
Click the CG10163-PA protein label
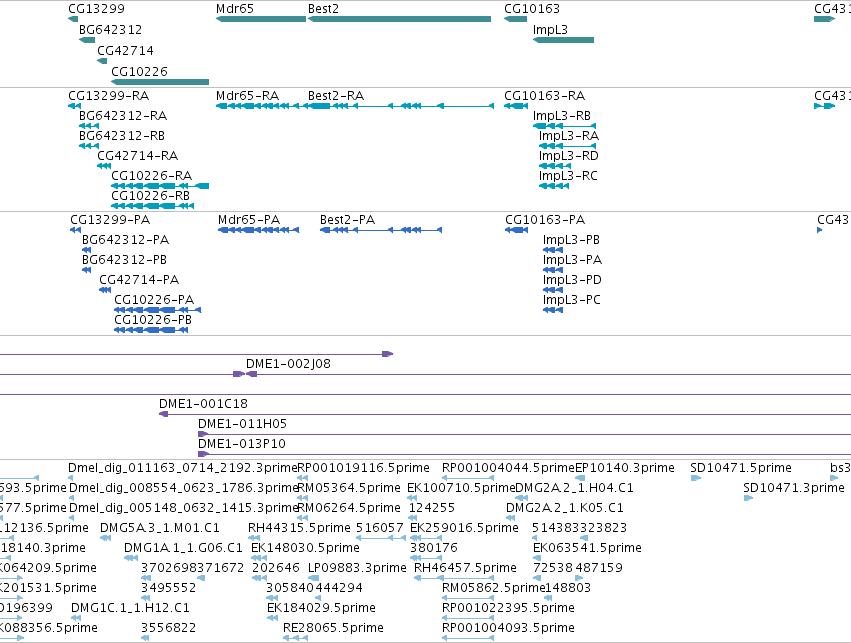coord(545,220)
